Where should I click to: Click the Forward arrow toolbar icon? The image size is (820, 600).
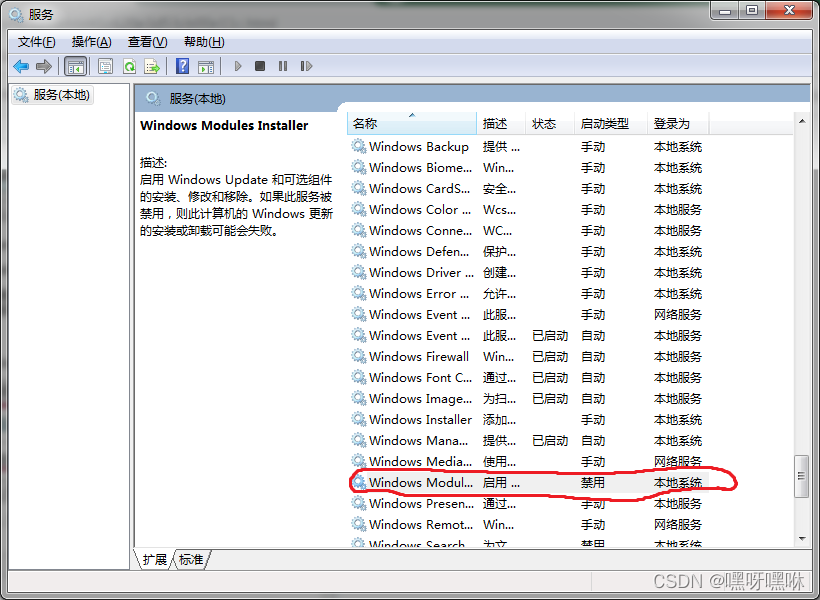pyautogui.click(x=43, y=66)
